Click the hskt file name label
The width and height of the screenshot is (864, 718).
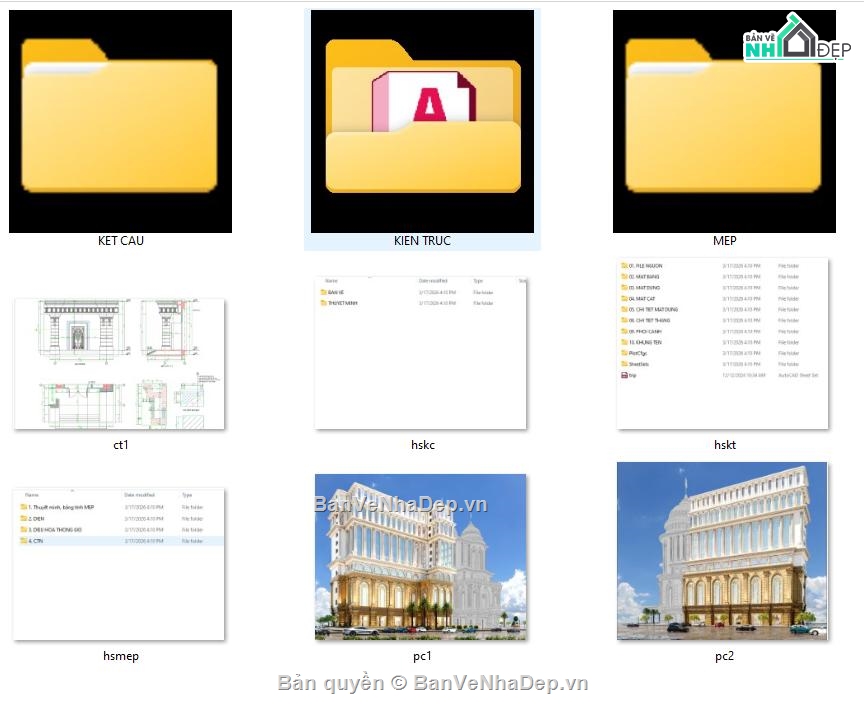click(725, 445)
